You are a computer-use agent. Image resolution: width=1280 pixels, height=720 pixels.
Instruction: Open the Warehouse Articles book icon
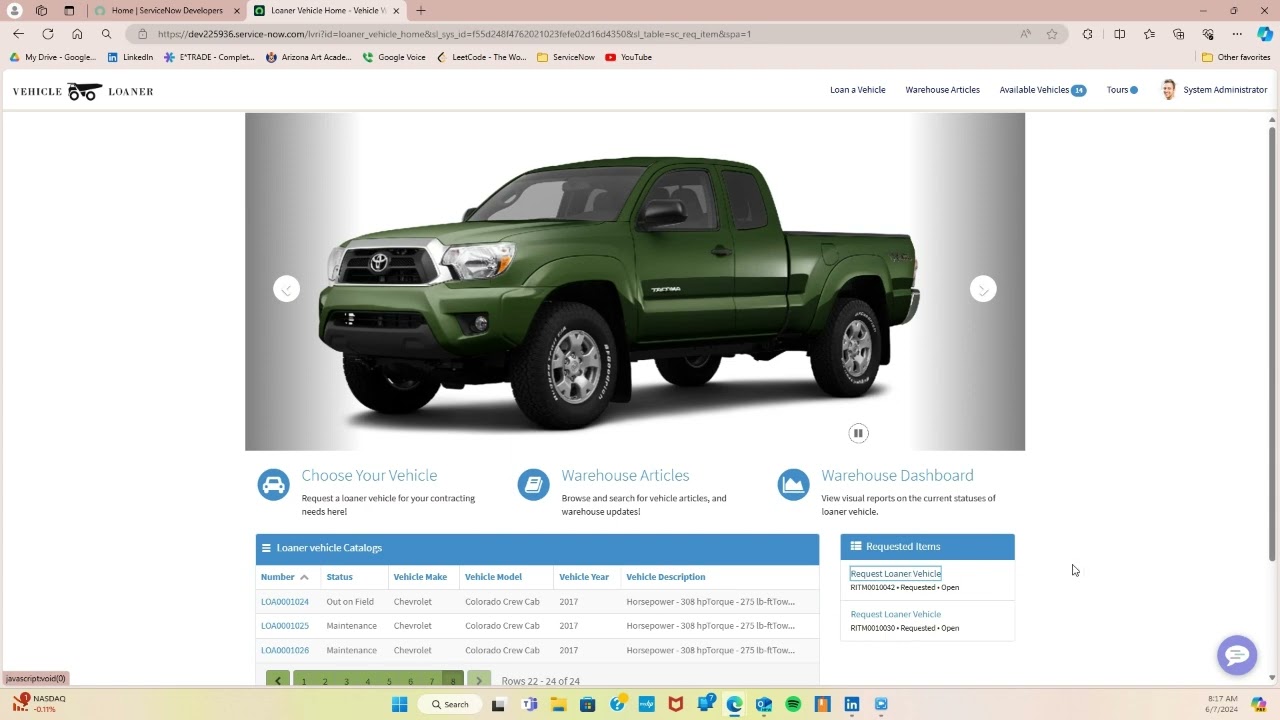tap(533, 485)
